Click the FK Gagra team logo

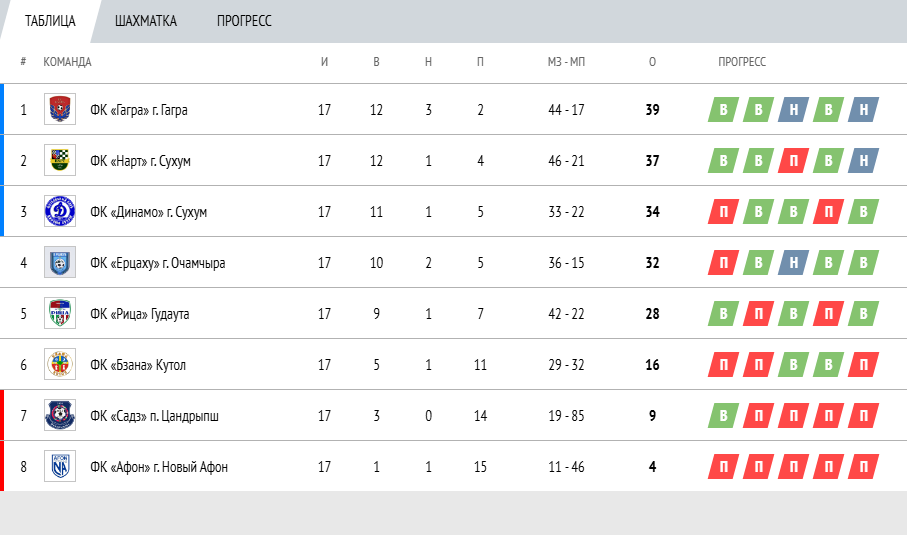(x=59, y=109)
